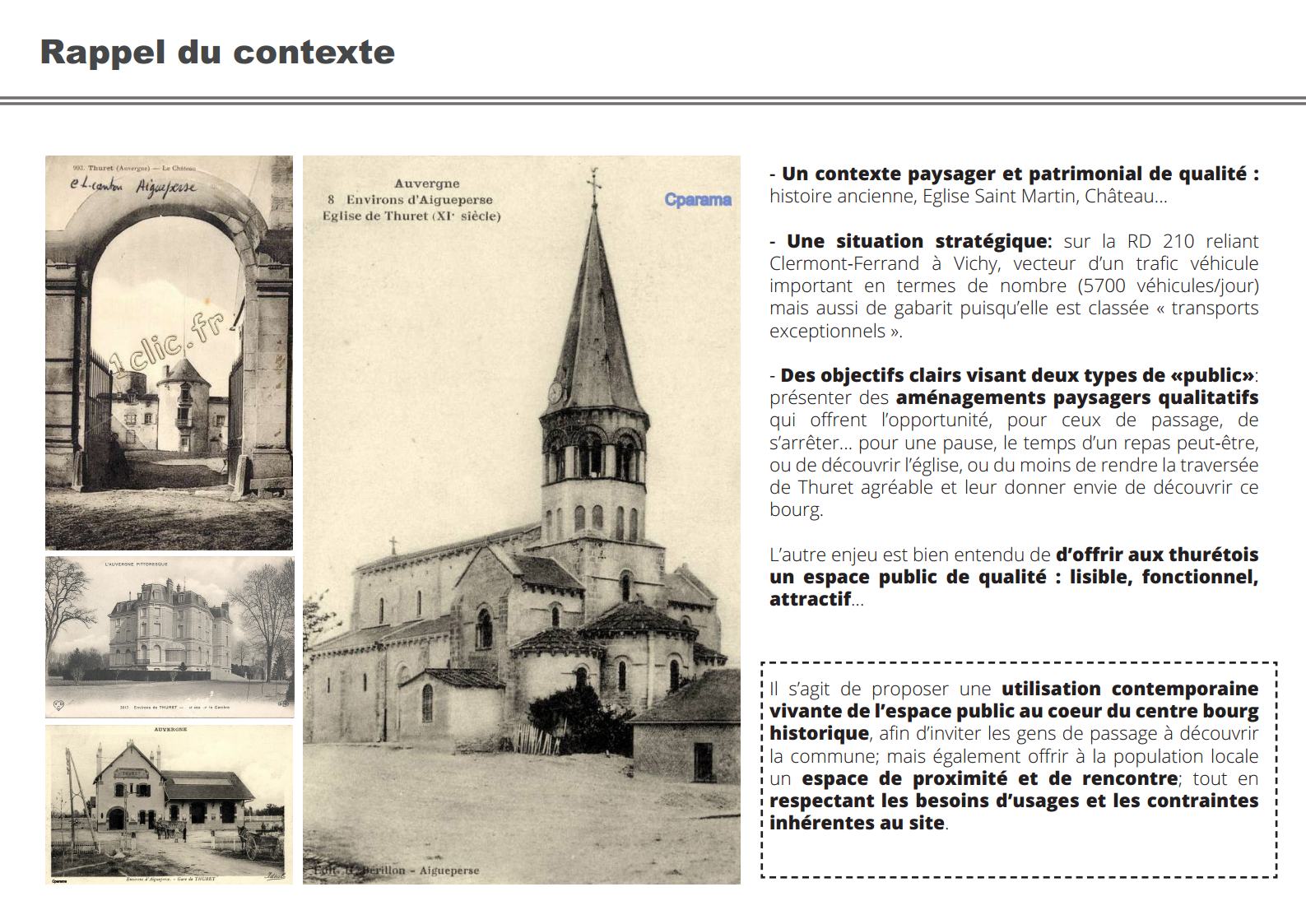Click 'Eglise de Thuret (XI° siècle)' caption
The height and width of the screenshot is (924, 1306).
point(411,216)
